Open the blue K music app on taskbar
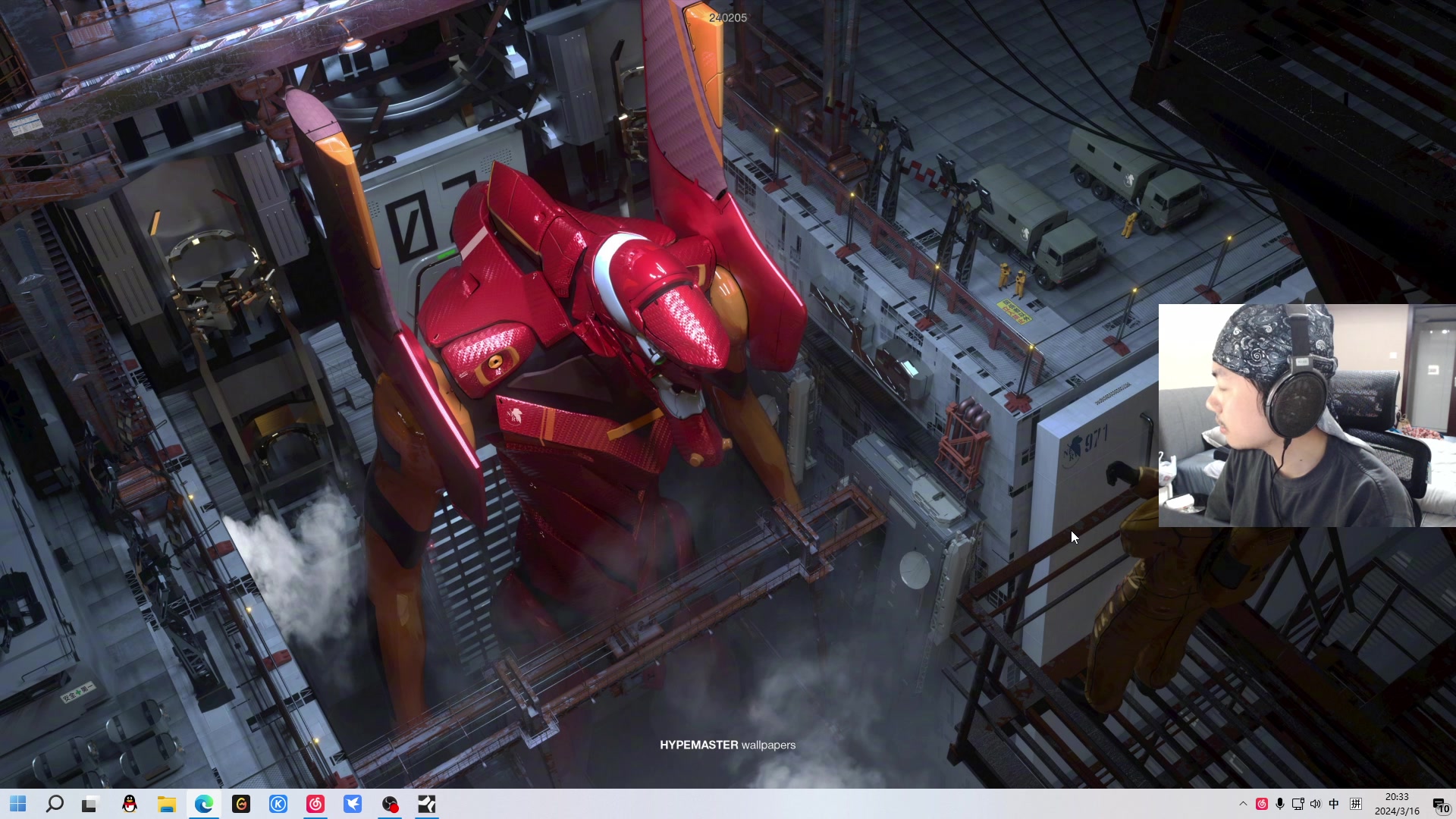1456x819 pixels. click(278, 804)
